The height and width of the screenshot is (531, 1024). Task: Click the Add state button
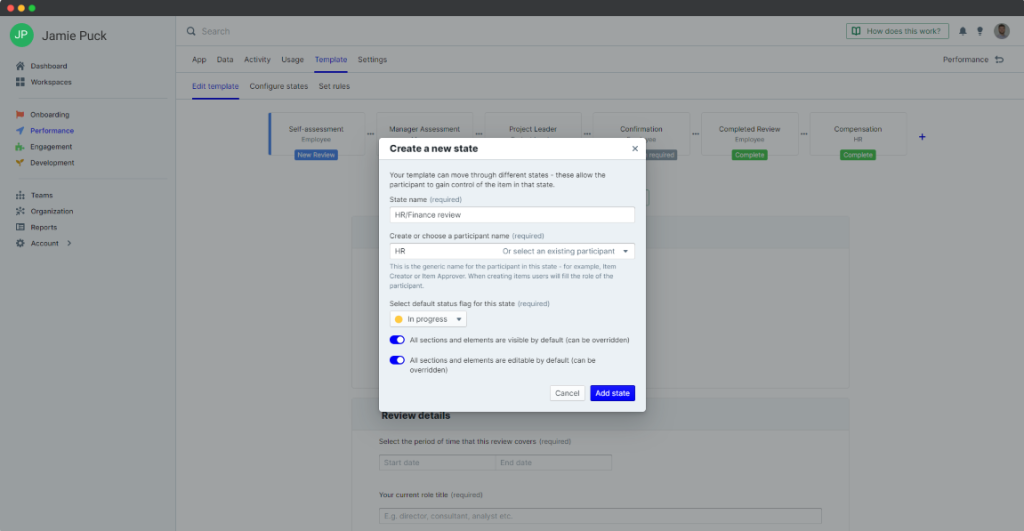click(613, 393)
